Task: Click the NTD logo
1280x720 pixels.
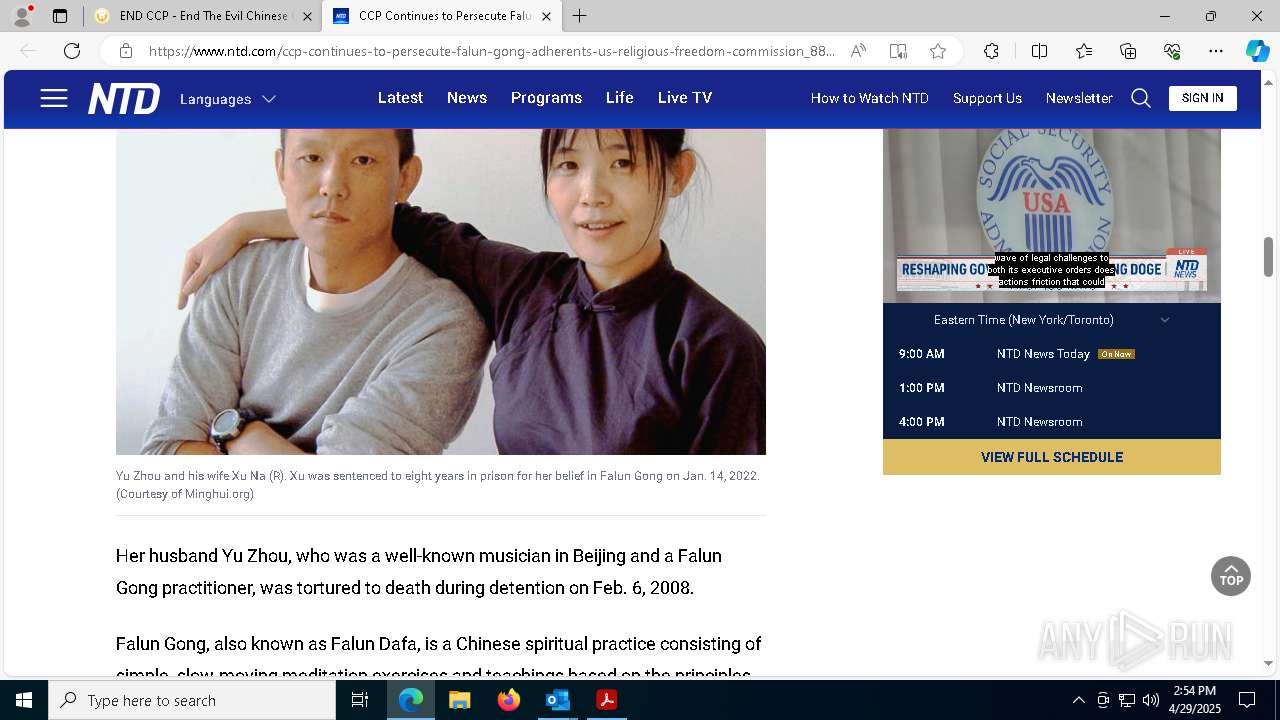Action: pyautogui.click(x=123, y=99)
